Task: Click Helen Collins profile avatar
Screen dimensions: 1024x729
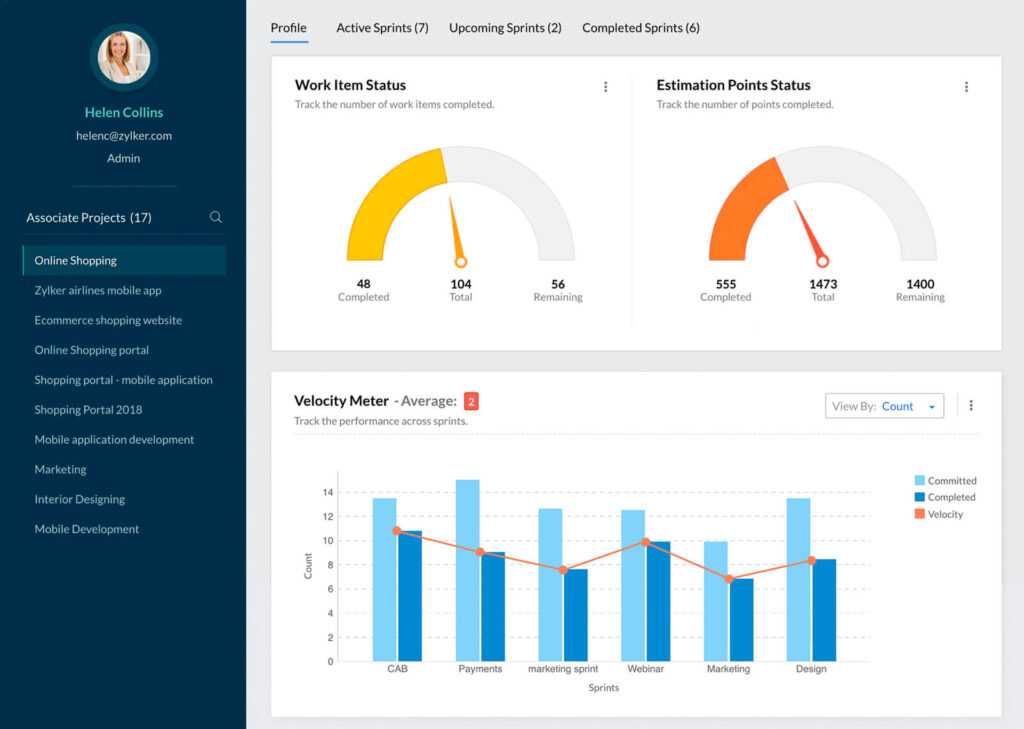Action: click(x=124, y=57)
